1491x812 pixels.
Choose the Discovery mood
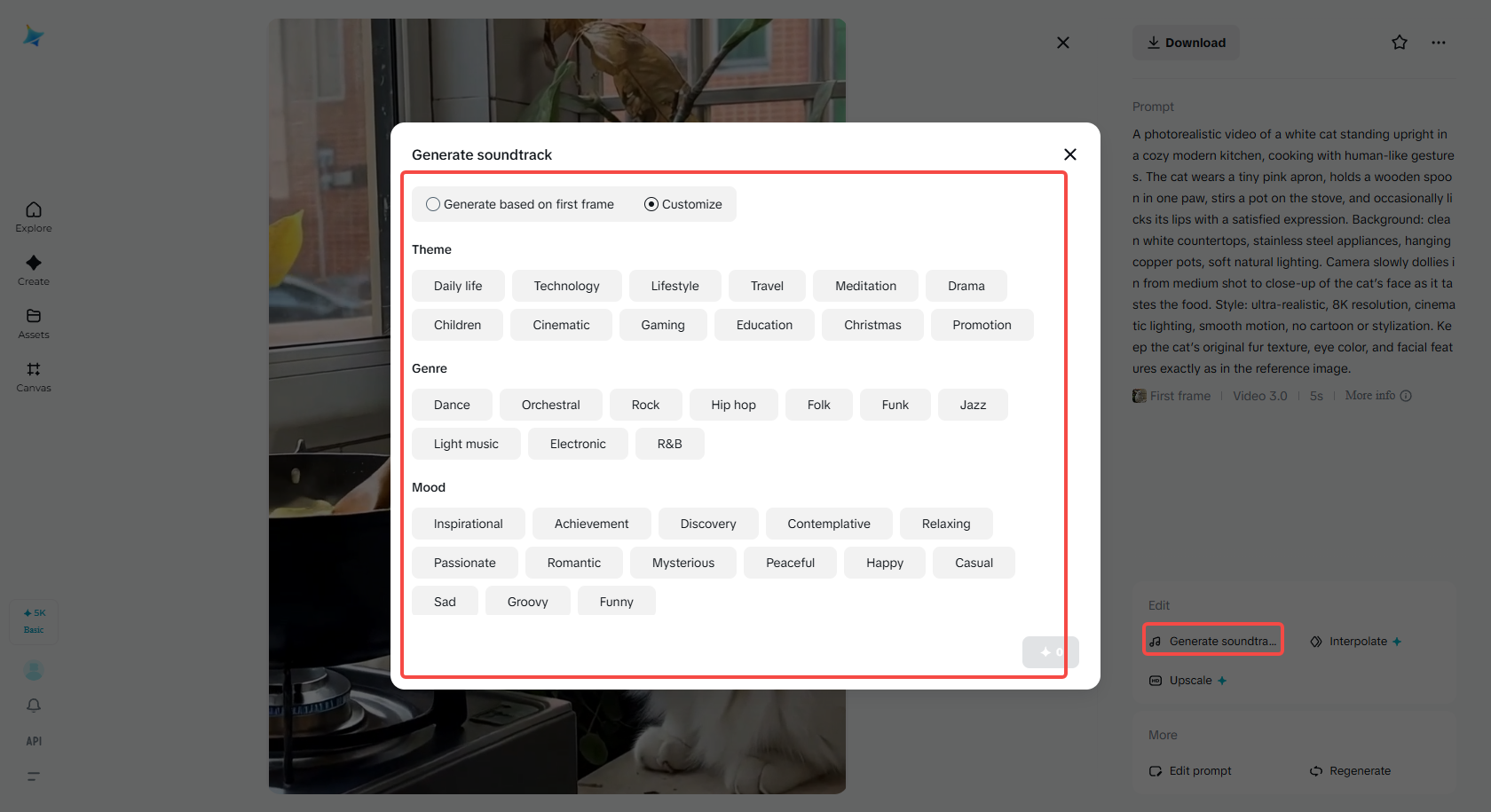pyautogui.click(x=708, y=524)
